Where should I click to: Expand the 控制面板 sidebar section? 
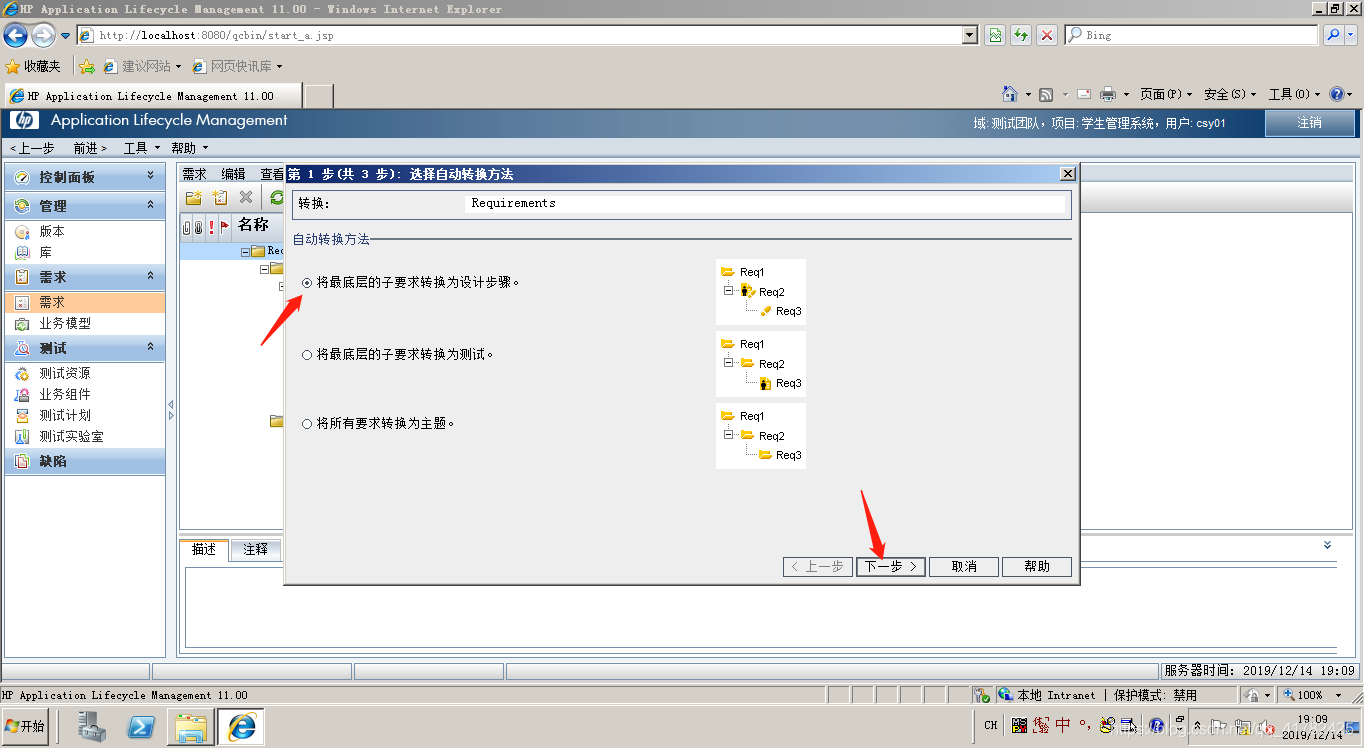click(151, 176)
